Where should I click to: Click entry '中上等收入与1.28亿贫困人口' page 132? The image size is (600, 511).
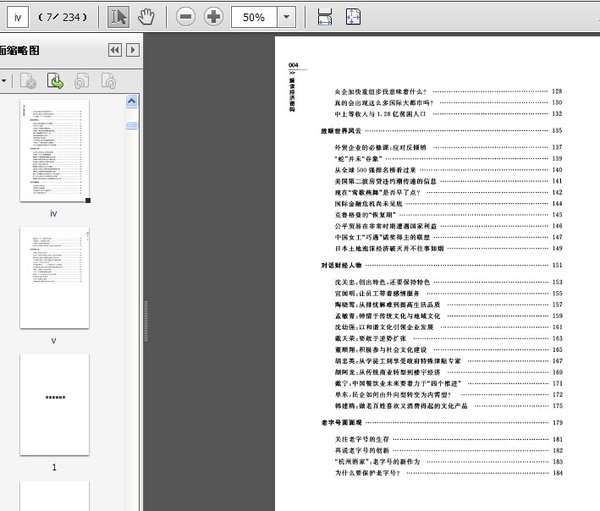coord(448,114)
